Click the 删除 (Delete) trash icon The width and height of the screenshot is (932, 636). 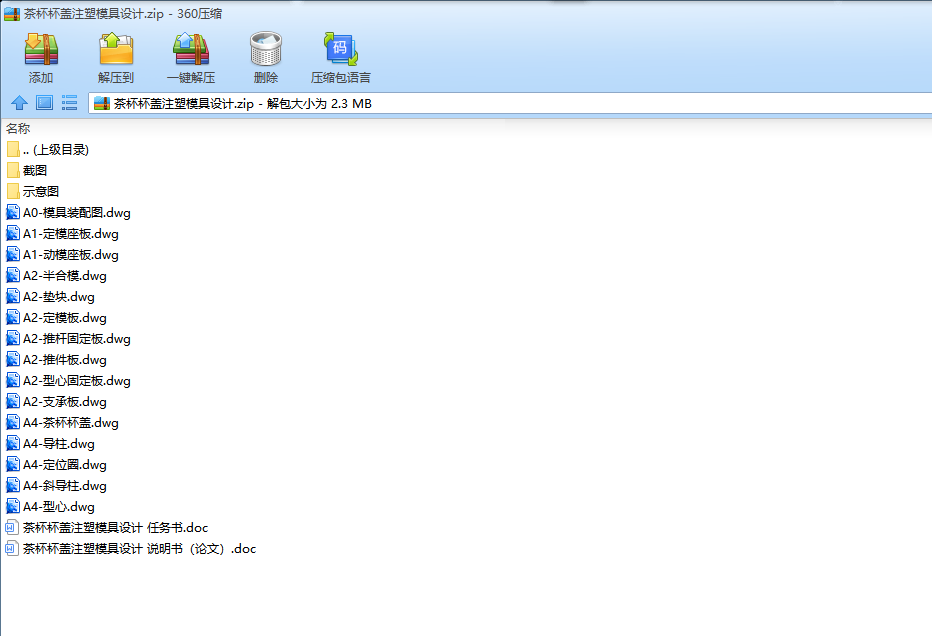pos(266,49)
